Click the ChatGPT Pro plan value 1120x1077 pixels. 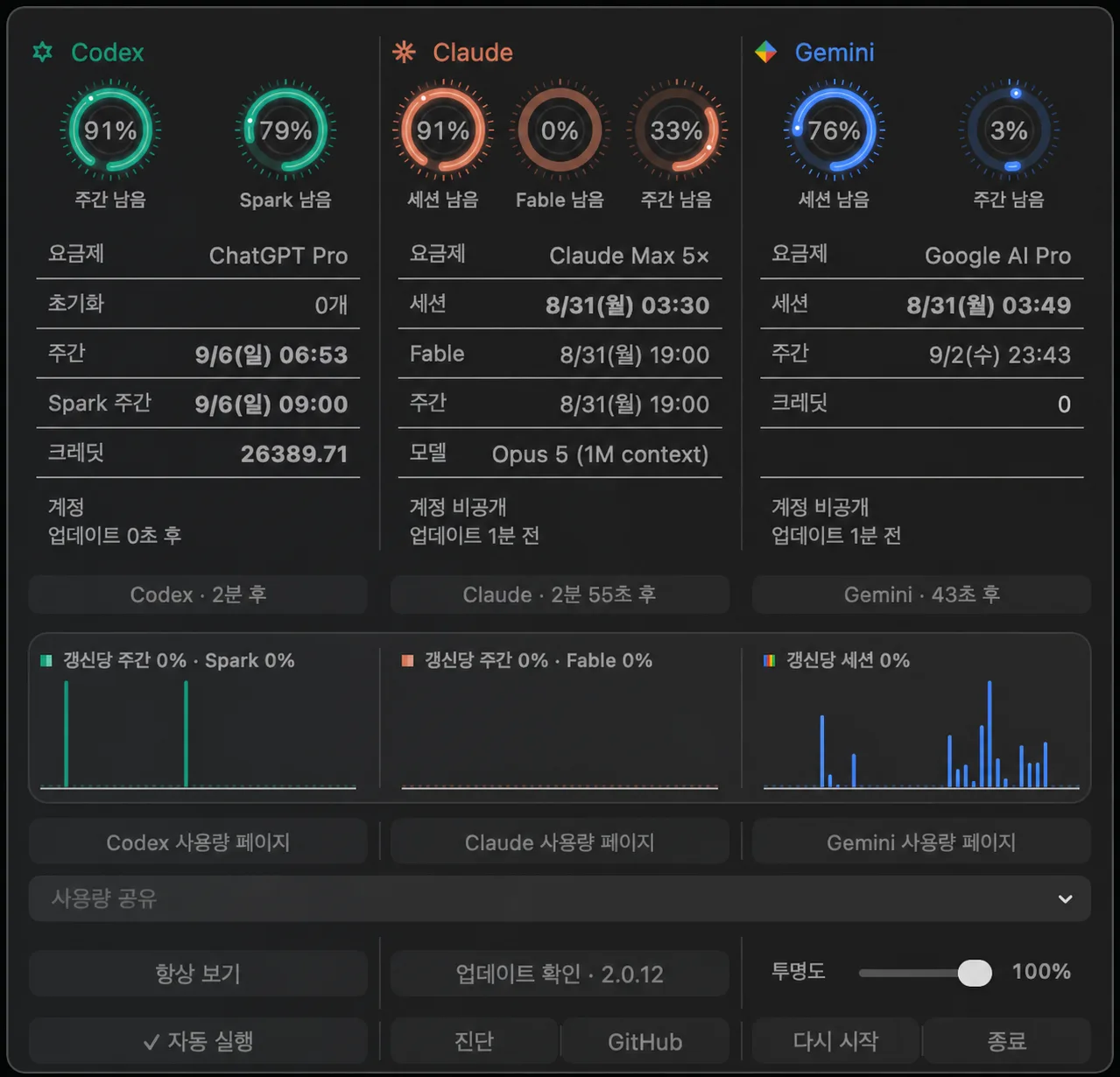click(278, 256)
